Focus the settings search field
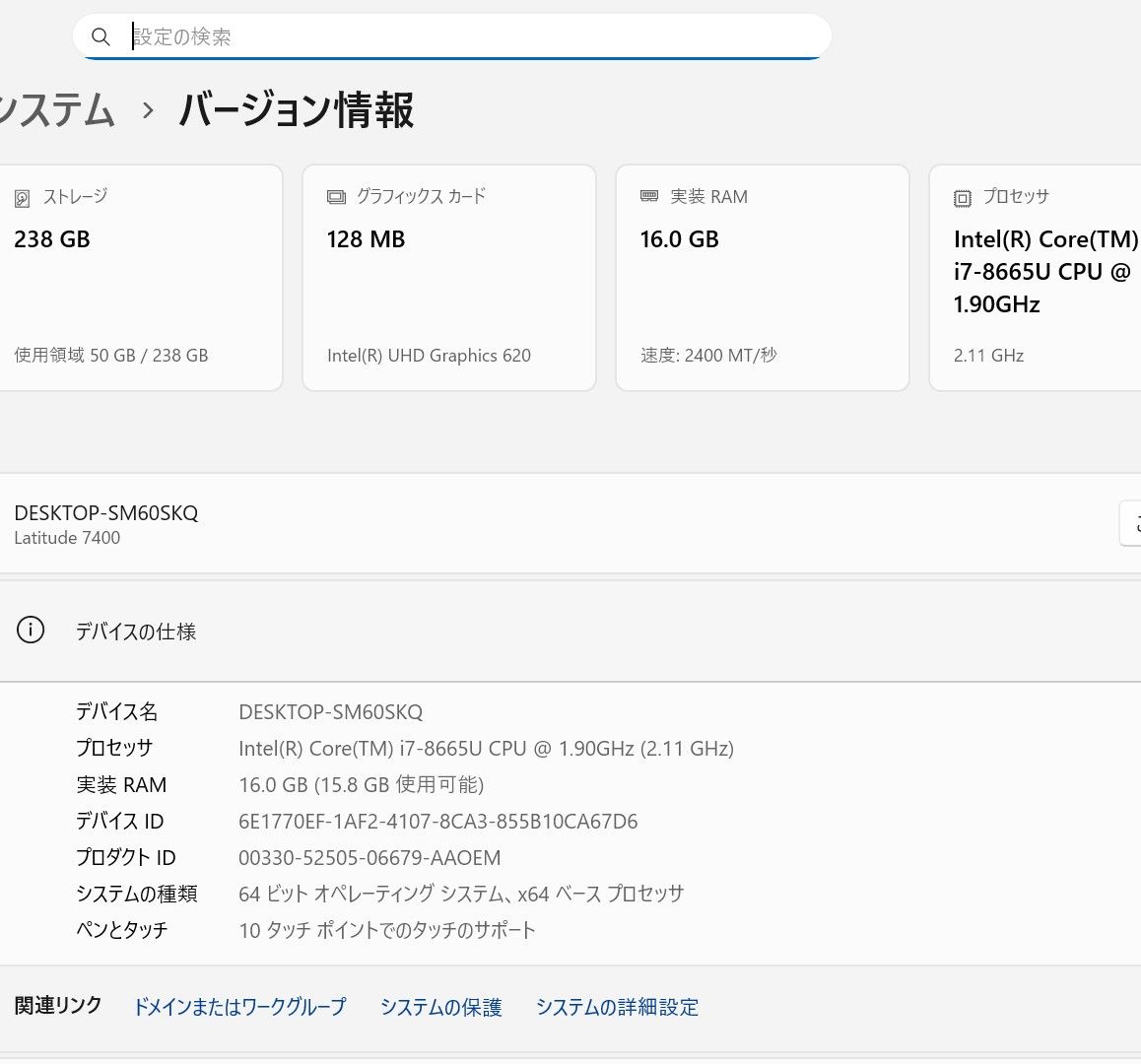The image size is (1141, 1064). (x=473, y=37)
